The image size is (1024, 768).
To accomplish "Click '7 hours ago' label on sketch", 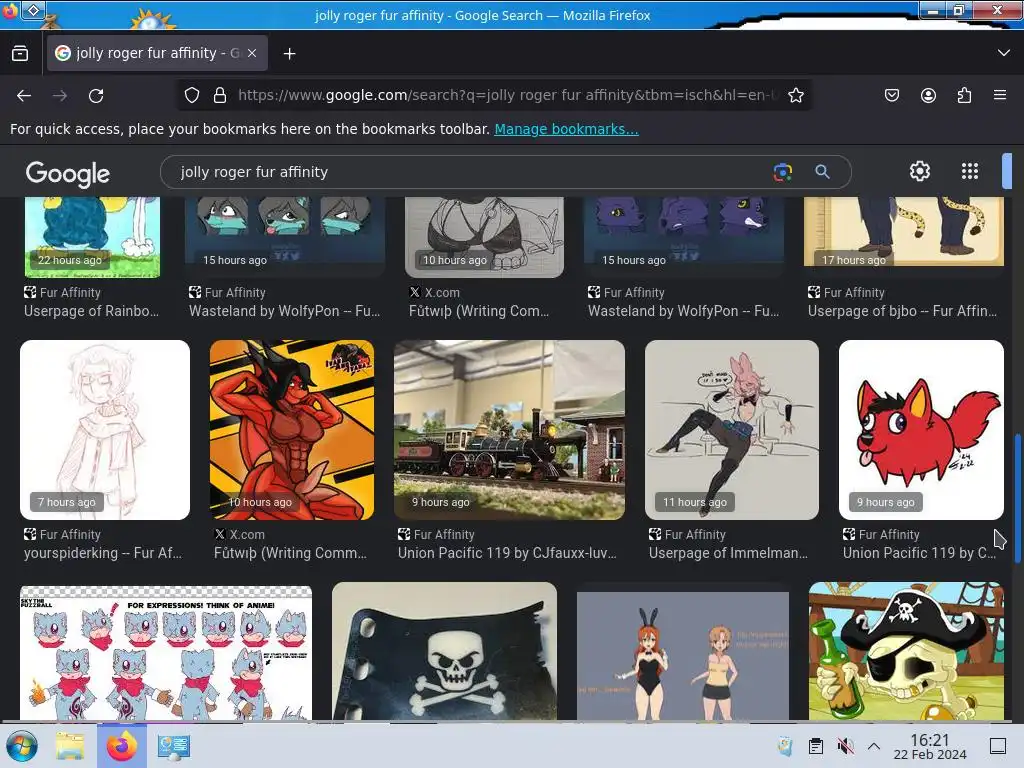I will coord(67,502).
